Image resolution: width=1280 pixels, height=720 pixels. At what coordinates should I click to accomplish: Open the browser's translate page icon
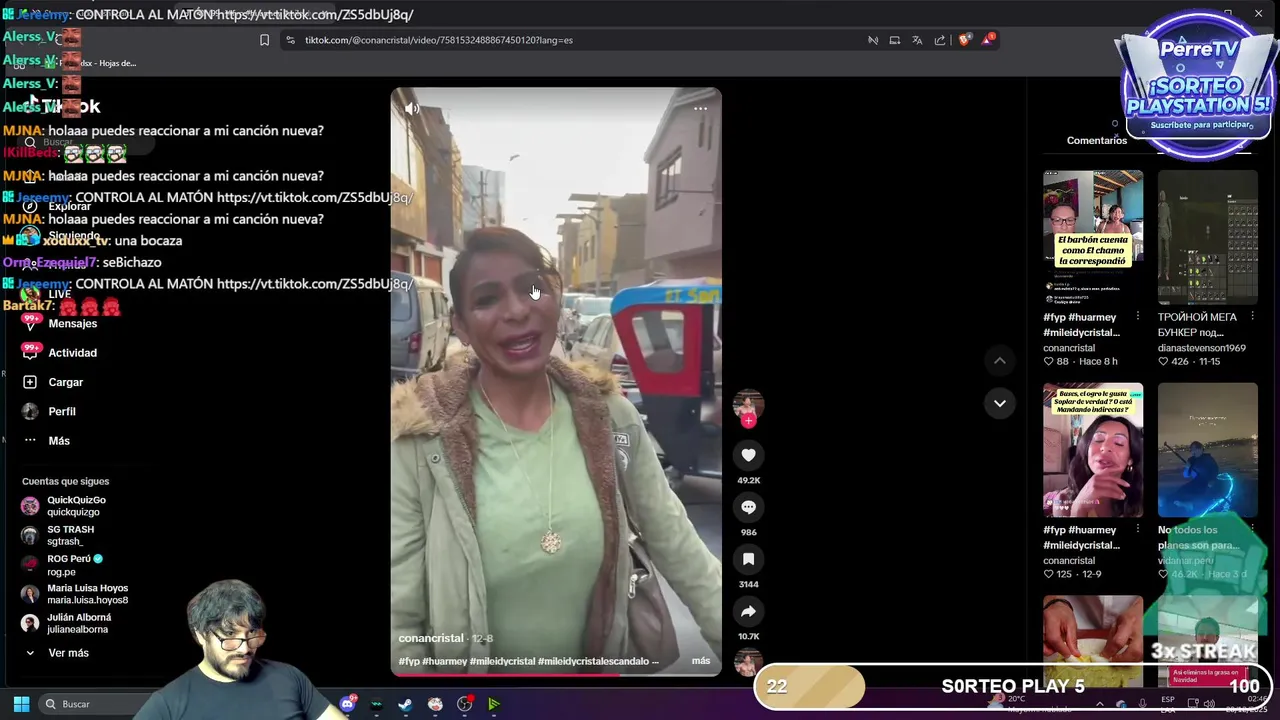click(917, 40)
